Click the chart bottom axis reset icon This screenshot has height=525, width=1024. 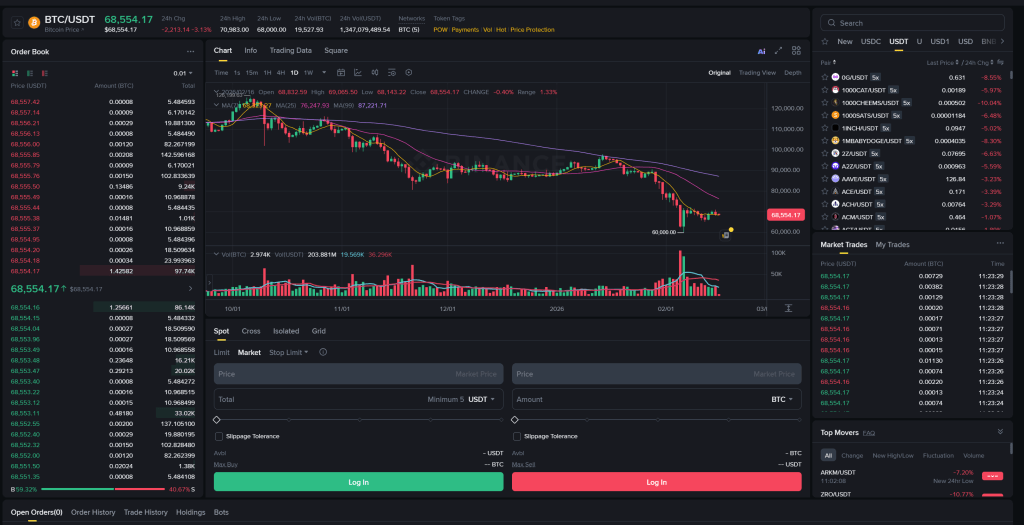tap(788, 308)
